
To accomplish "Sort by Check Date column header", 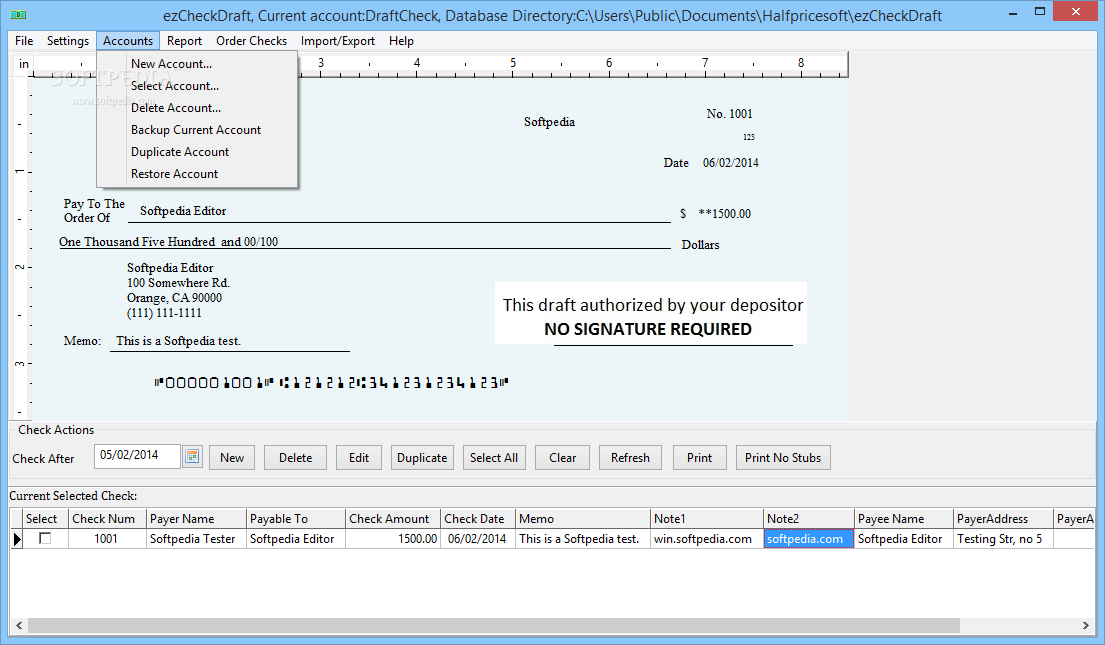I will pyautogui.click(x=478, y=519).
